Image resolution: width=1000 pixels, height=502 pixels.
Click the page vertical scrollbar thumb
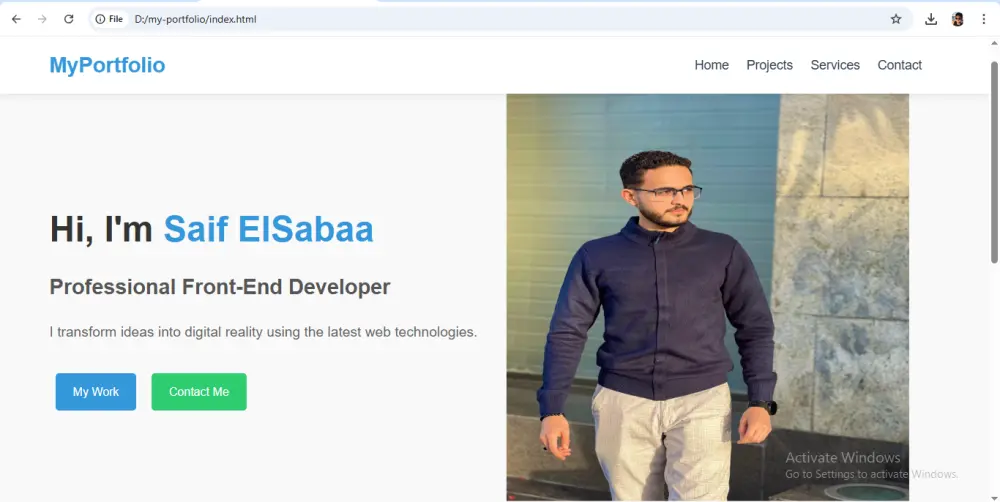pos(994,162)
